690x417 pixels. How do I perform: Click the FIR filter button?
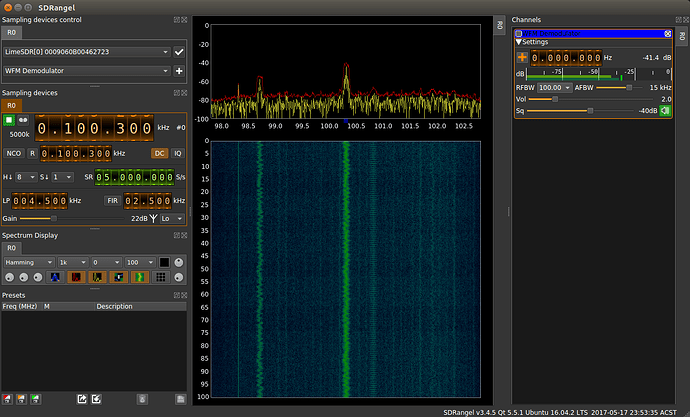coord(112,200)
